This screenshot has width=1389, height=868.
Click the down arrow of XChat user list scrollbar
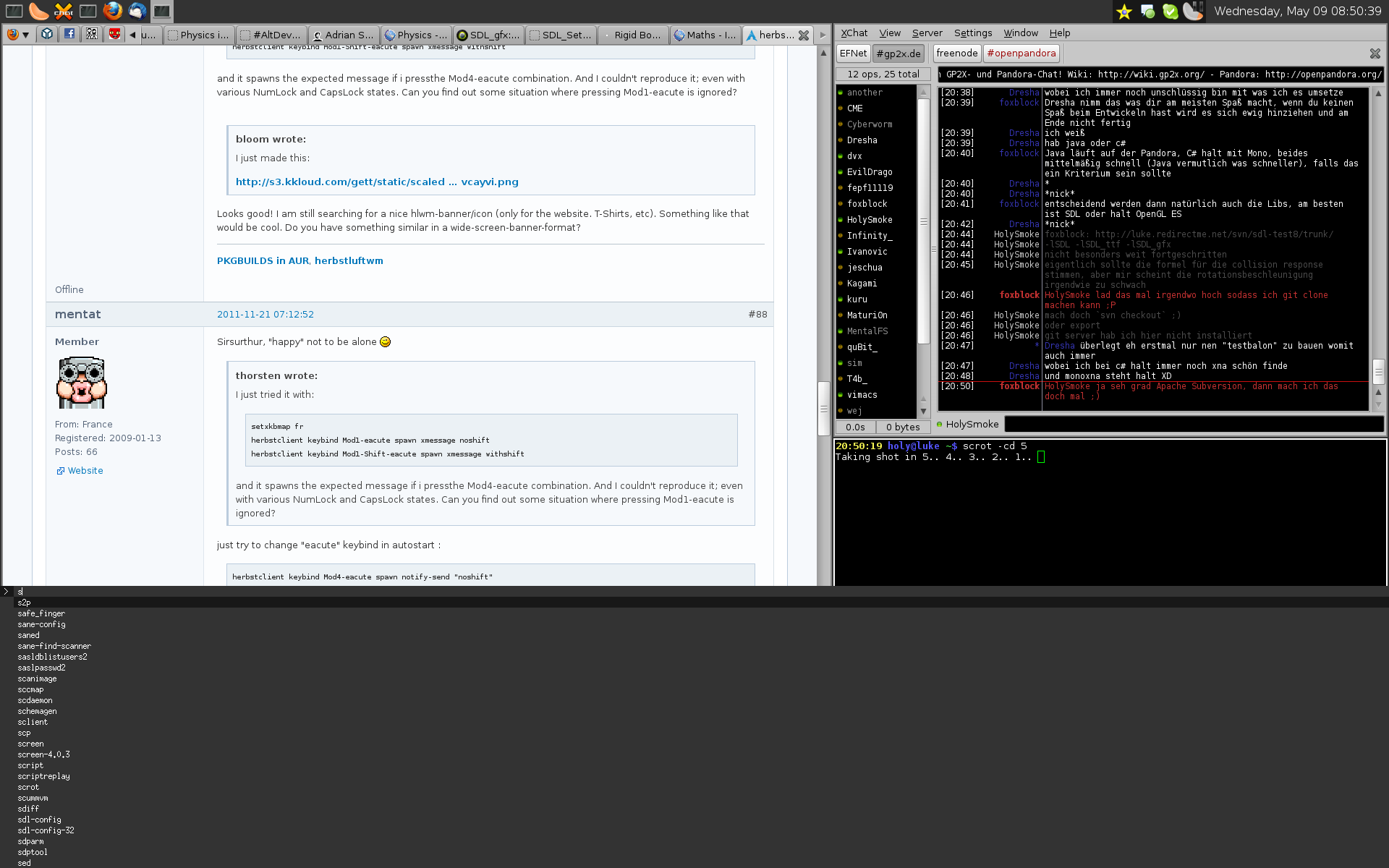pyautogui.click(x=923, y=411)
